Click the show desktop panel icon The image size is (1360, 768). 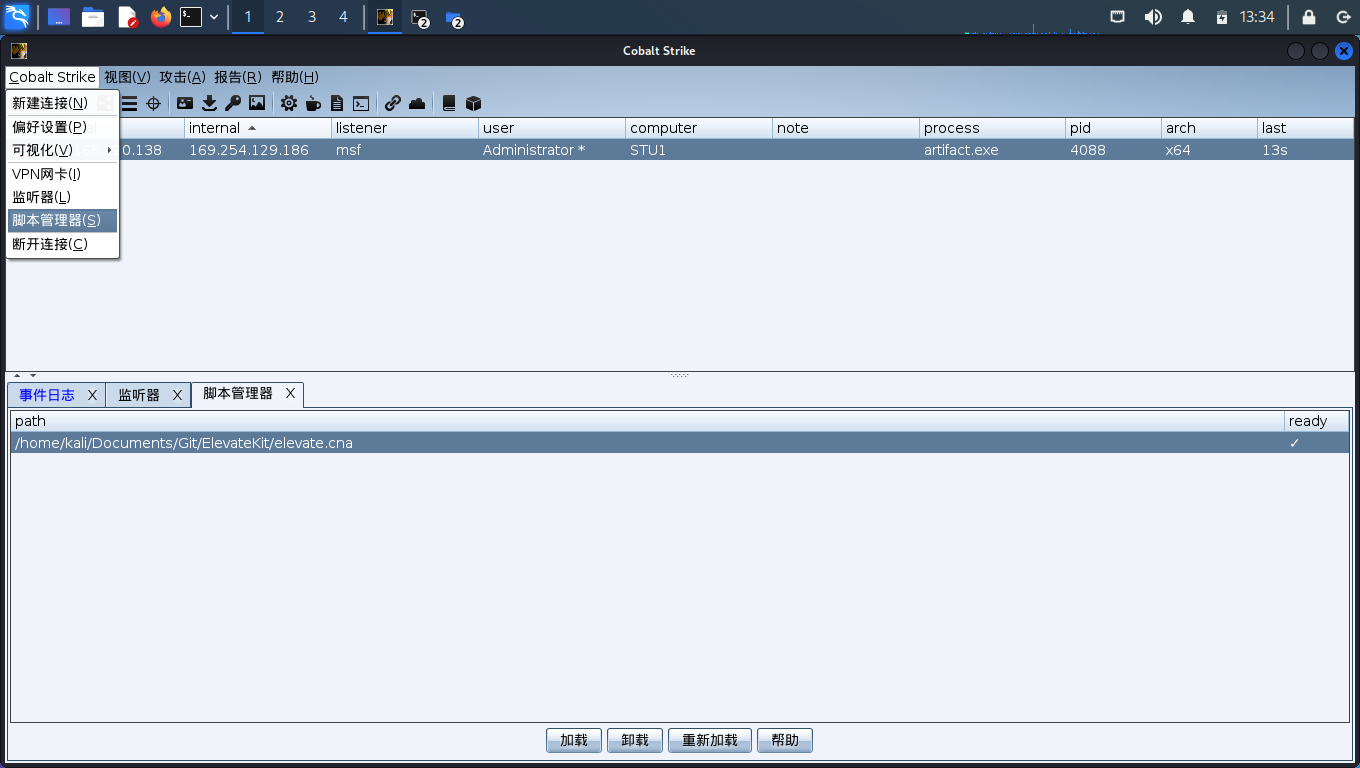tap(59, 17)
